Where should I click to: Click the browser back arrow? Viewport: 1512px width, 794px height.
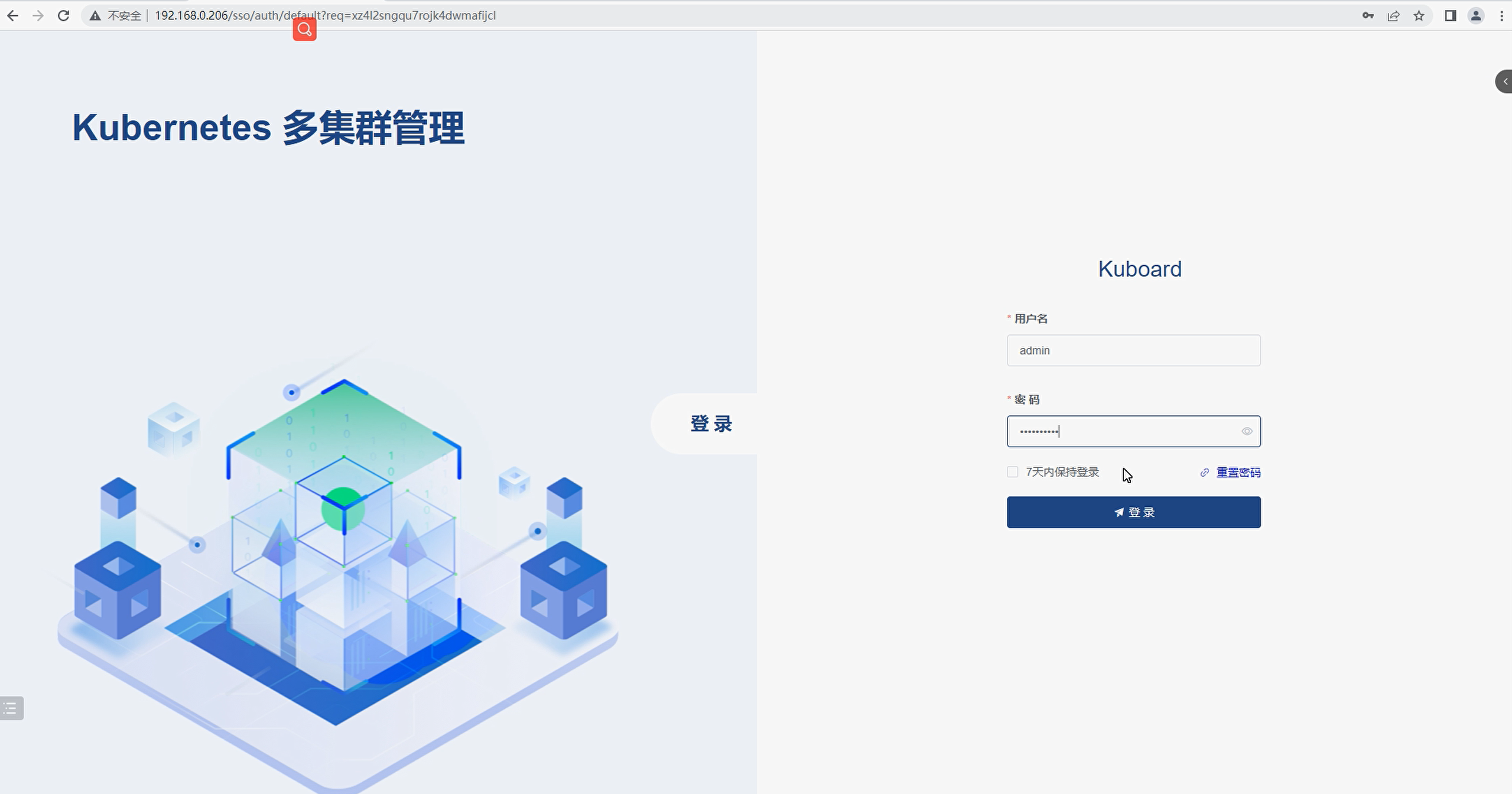click(x=13, y=16)
